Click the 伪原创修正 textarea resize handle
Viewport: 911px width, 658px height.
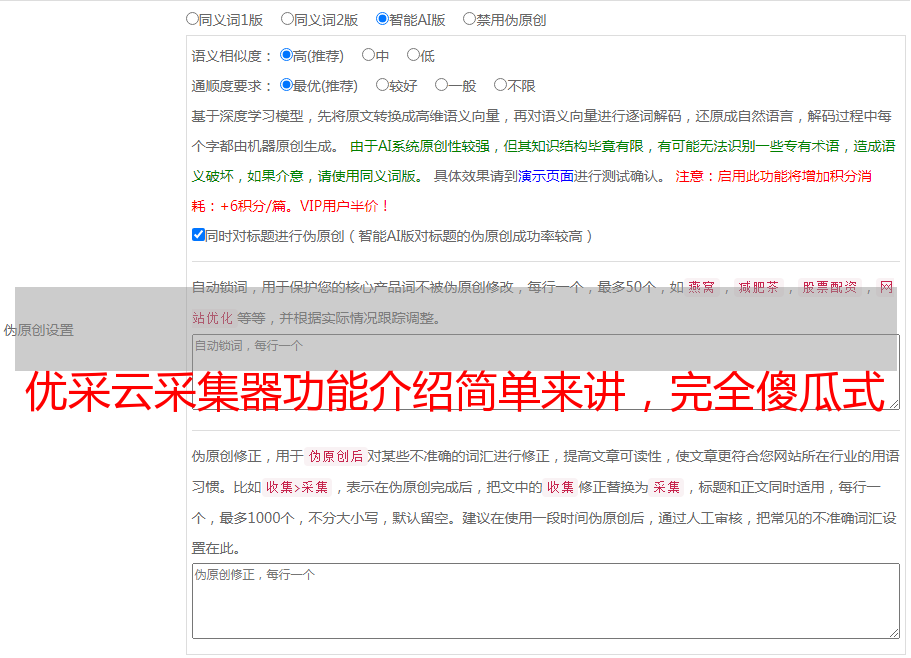tap(894, 633)
